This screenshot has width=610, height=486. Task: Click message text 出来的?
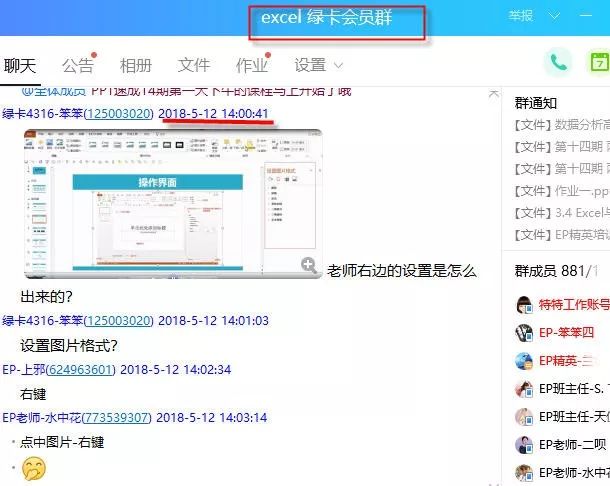(x=46, y=297)
